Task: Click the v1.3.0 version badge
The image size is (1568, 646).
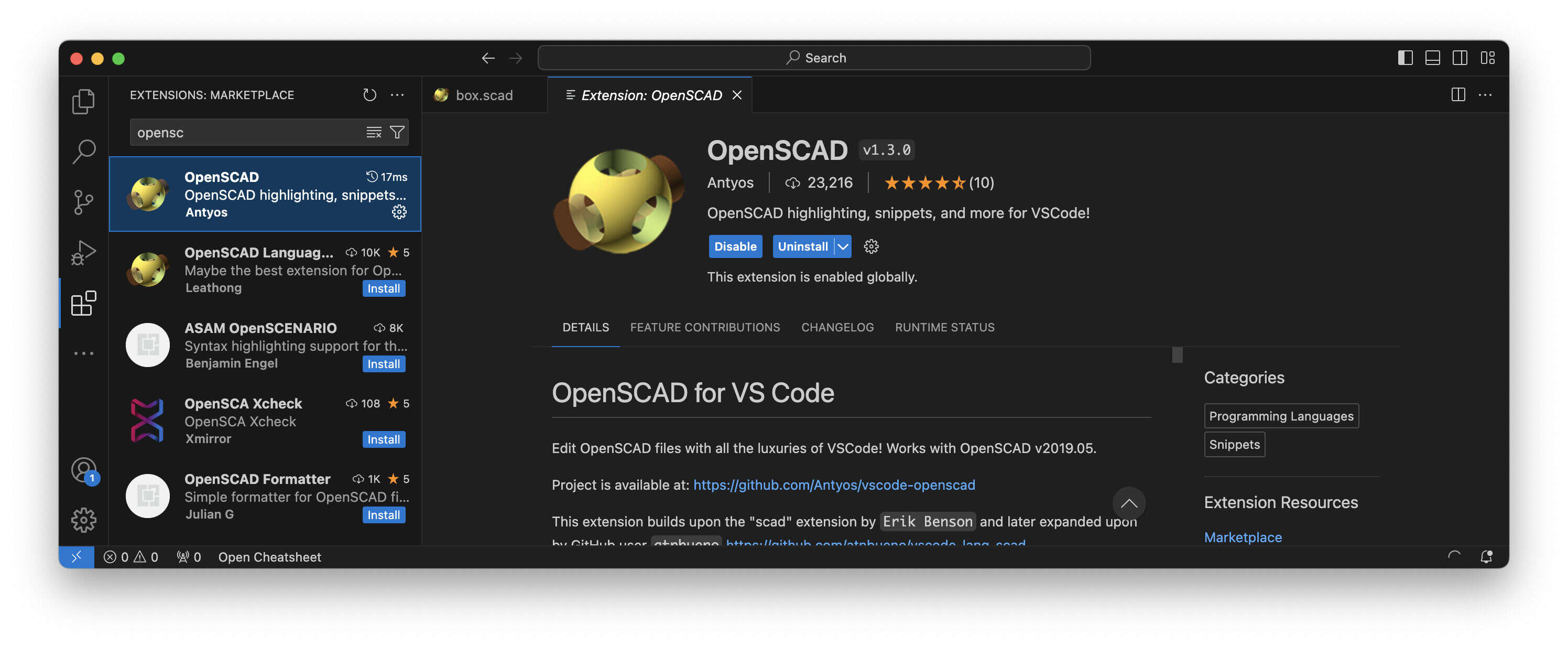Action: pos(886,150)
